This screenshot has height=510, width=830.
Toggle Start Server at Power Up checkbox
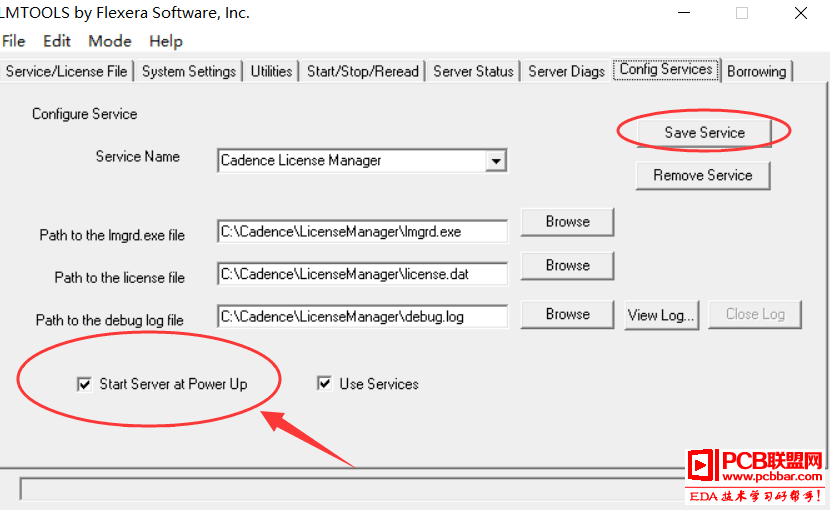tap(84, 384)
